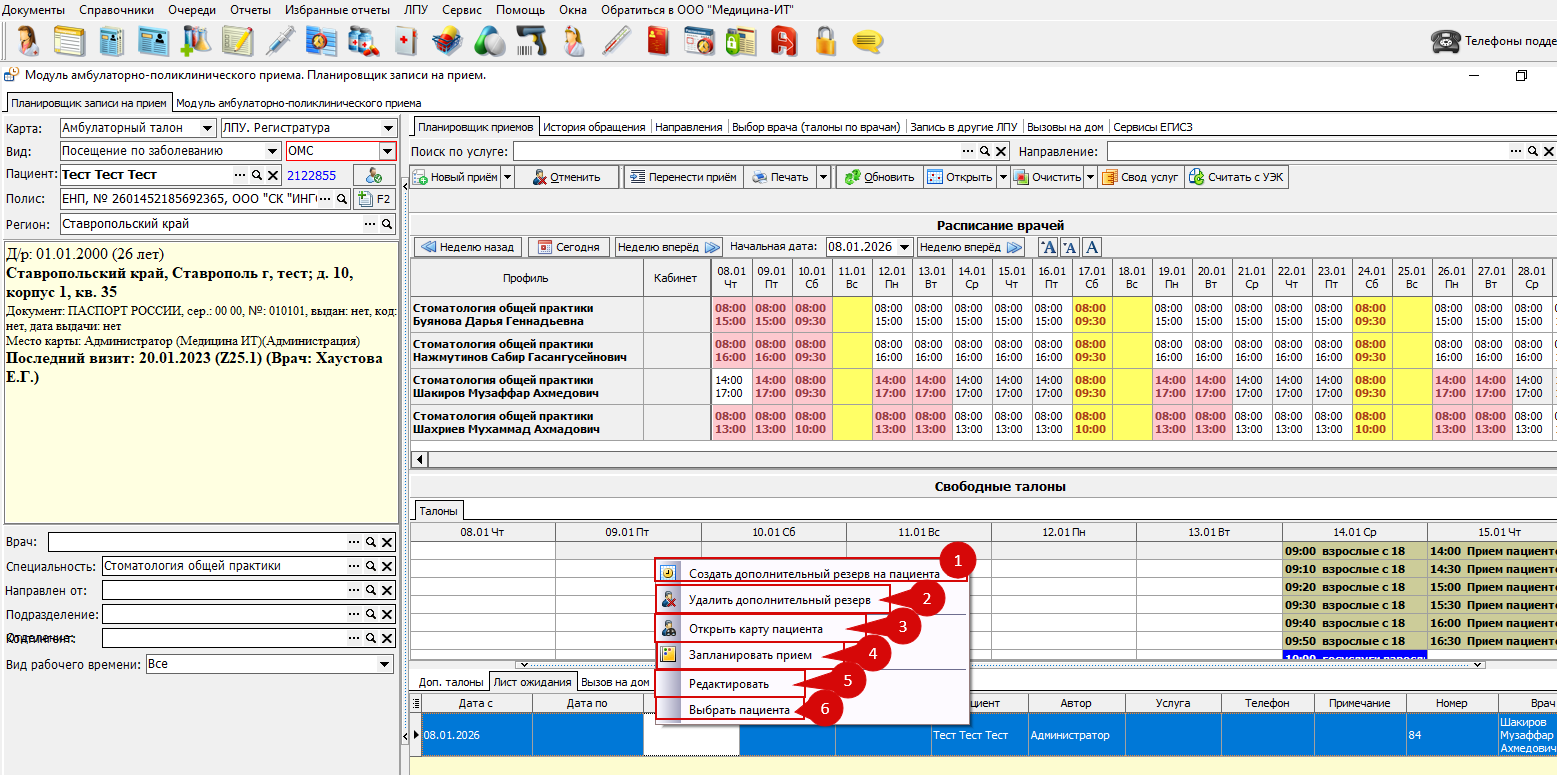
Task: Expand the Начальная дата date picker
Action: (x=904, y=247)
